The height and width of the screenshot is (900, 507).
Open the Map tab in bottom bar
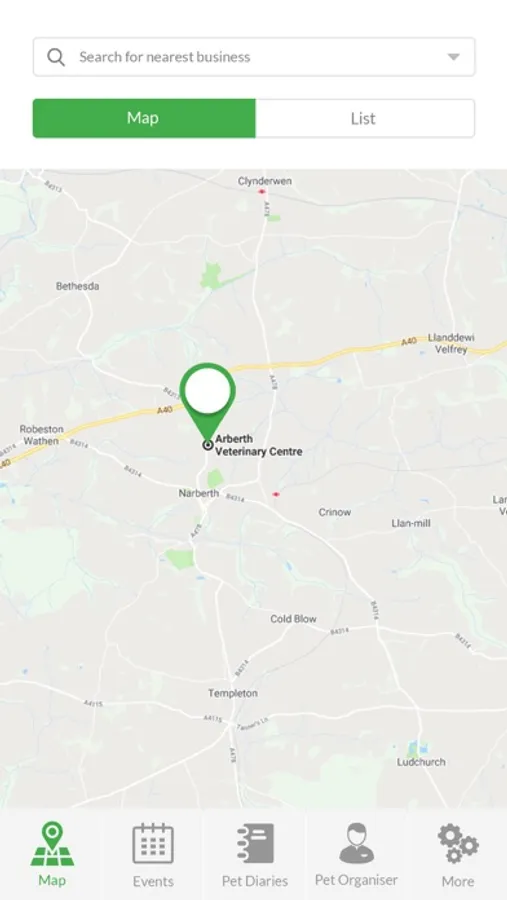pyautogui.click(x=52, y=854)
